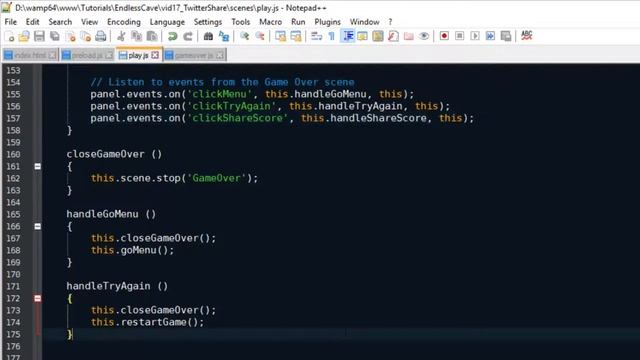The height and width of the screenshot is (360, 640).
Task: Click the Save All toolbar icon
Action: [55, 36]
